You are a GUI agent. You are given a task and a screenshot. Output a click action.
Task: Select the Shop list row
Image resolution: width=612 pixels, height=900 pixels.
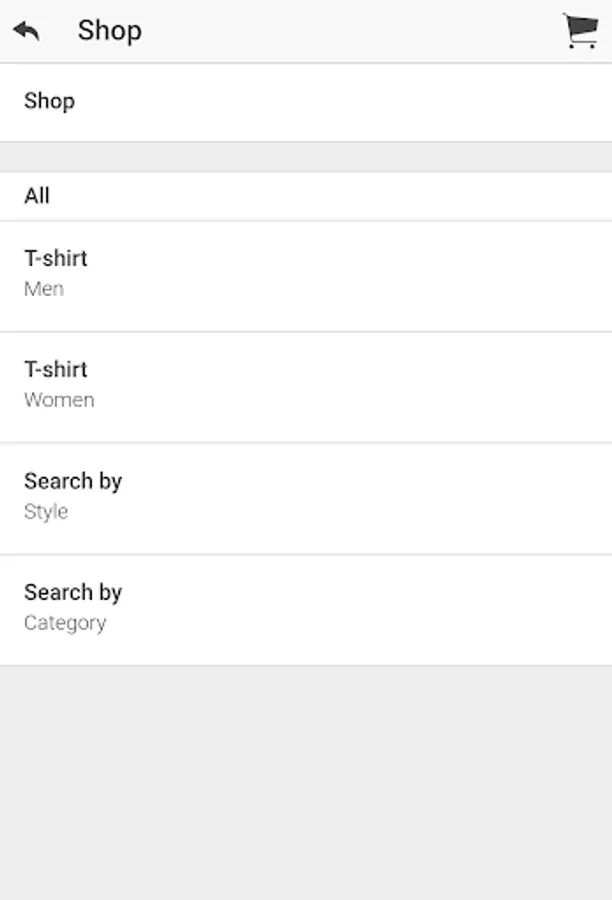coord(306,102)
